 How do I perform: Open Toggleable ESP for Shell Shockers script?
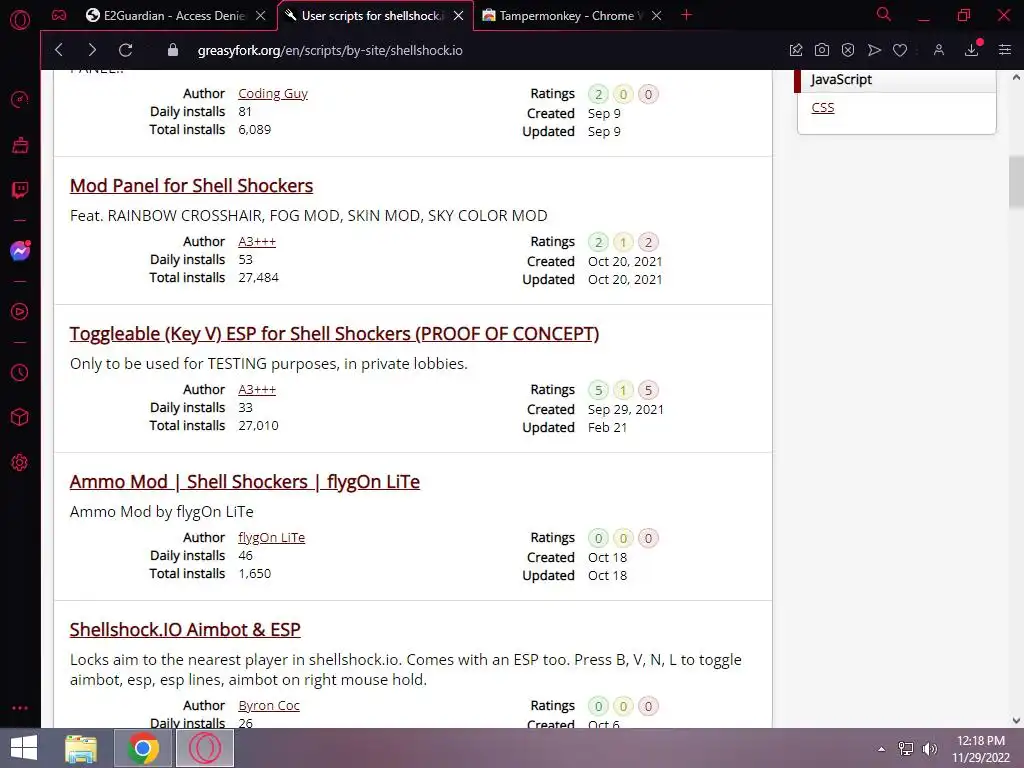click(334, 334)
